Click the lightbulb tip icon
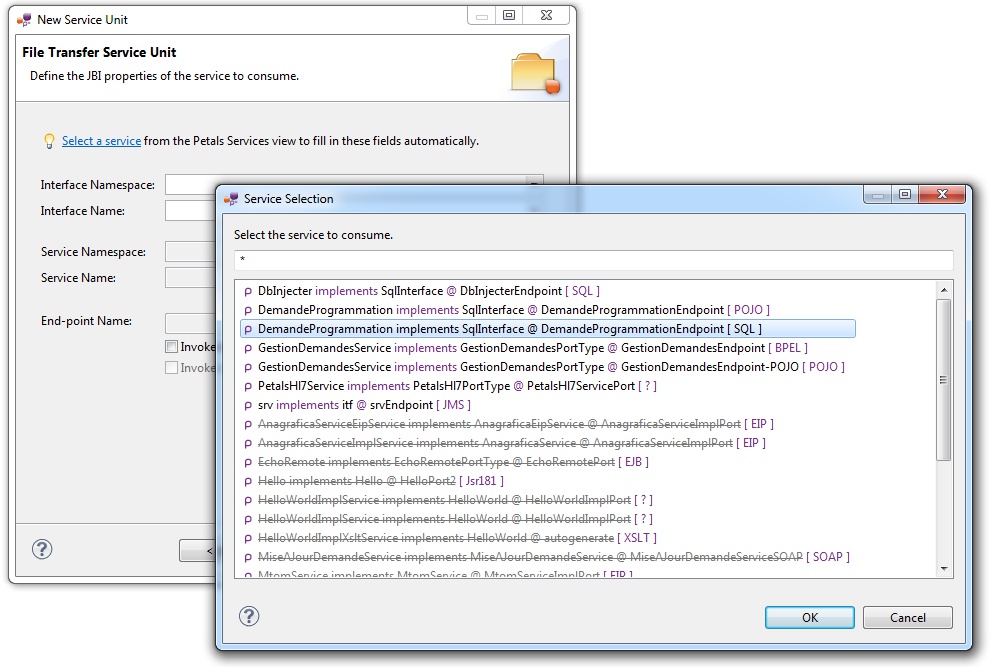991x667 pixels. [x=48, y=141]
